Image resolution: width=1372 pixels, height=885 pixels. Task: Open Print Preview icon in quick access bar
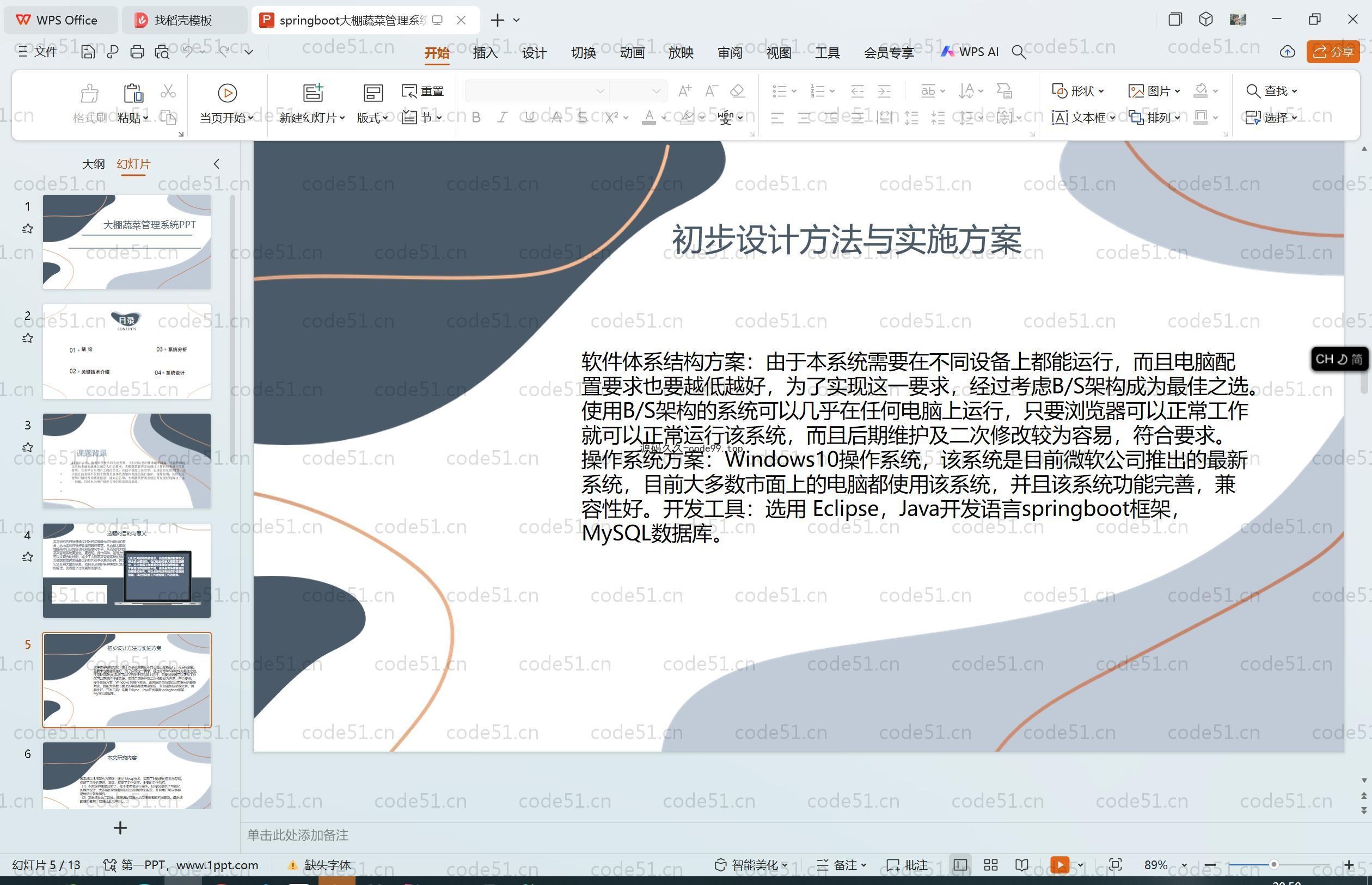coord(162,52)
